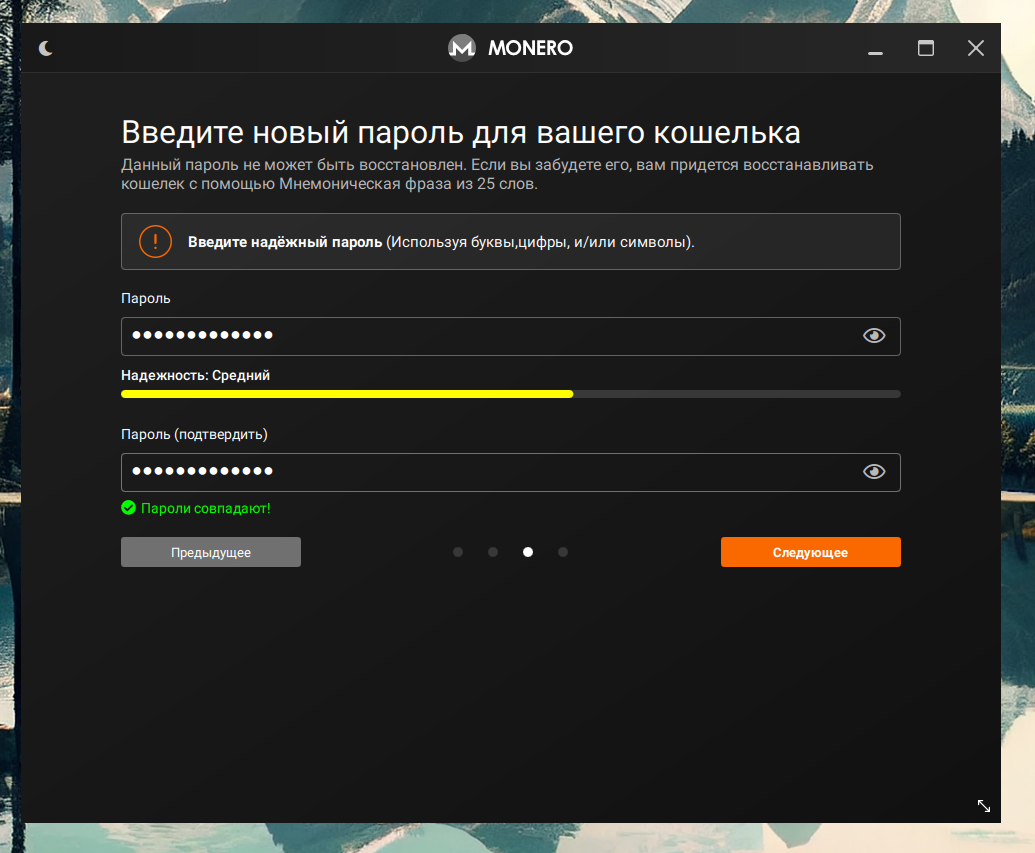Reveal the entered password with the eye icon
This screenshot has height=853, width=1035.
[874, 336]
